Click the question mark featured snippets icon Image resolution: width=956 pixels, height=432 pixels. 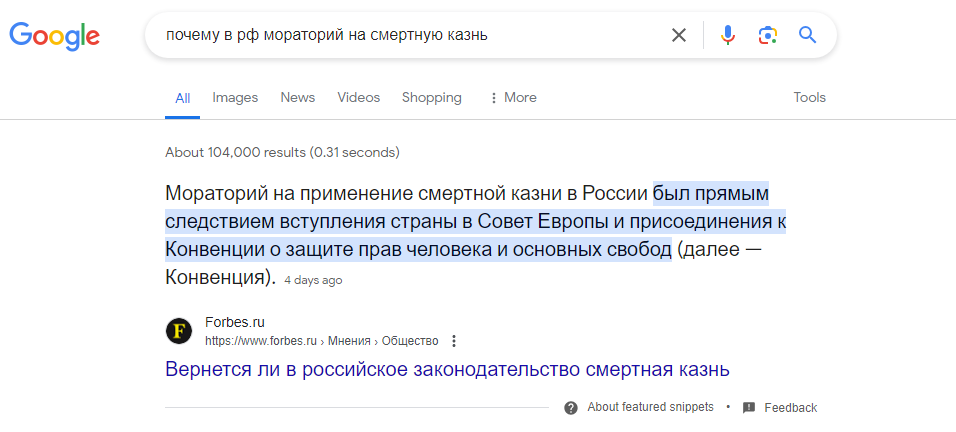[571, 408]
